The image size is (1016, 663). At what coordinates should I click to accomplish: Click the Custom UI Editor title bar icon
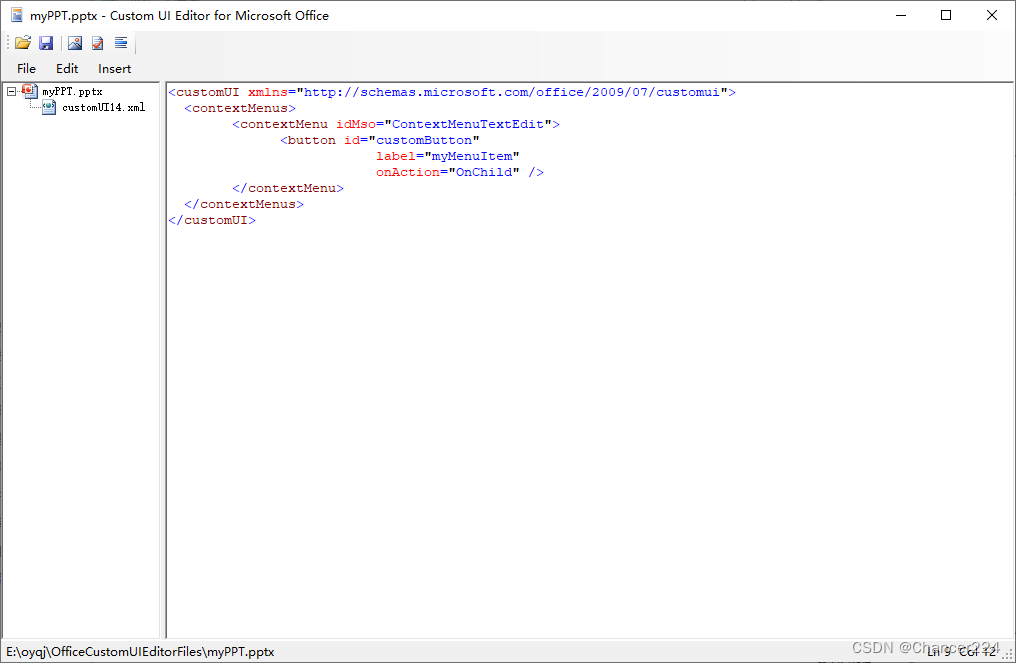(14, 15)
